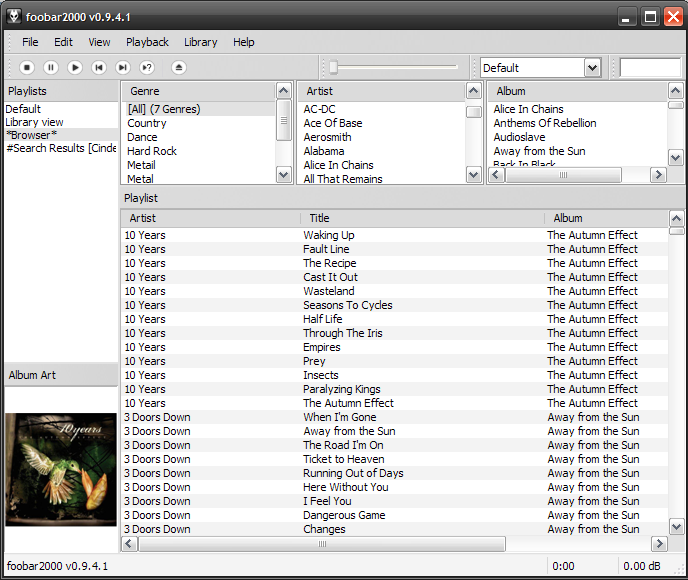The image size is (688, 580).
Task: Click the Pause playback button
Action: click(x=51, y=68)
